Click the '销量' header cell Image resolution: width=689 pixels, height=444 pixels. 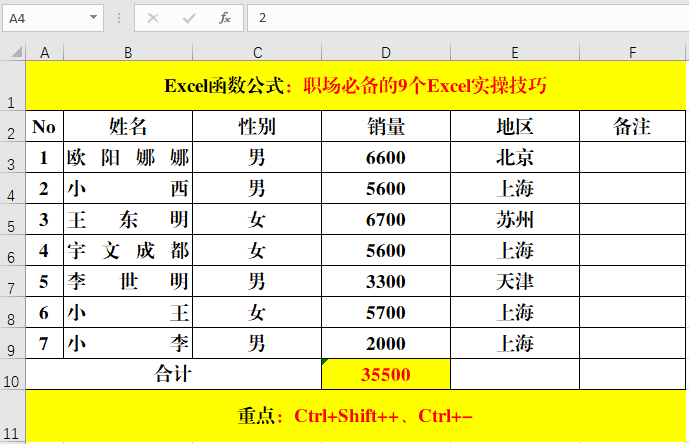coord(386,126)
